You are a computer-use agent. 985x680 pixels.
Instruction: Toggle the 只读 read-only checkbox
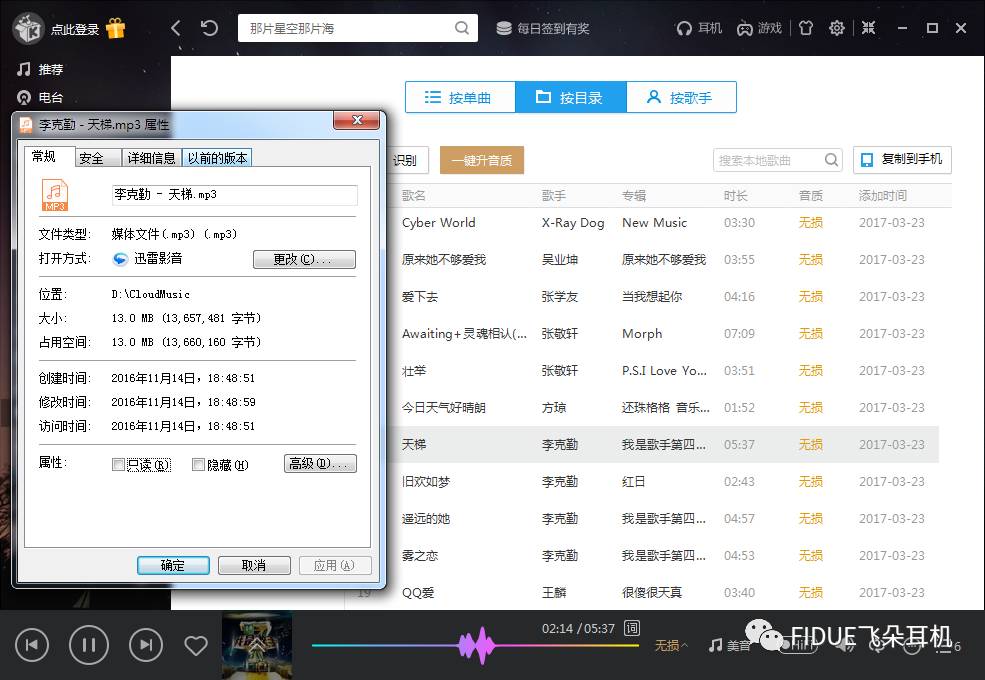118,464
